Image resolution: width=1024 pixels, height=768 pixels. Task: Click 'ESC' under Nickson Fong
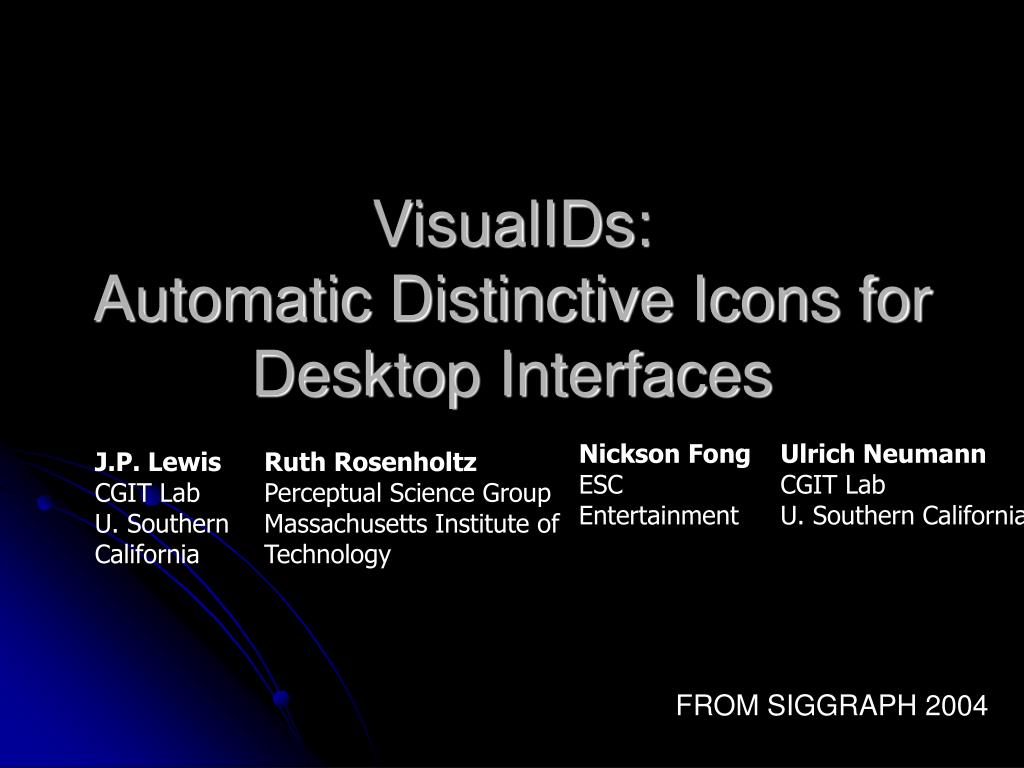[601, 485]
